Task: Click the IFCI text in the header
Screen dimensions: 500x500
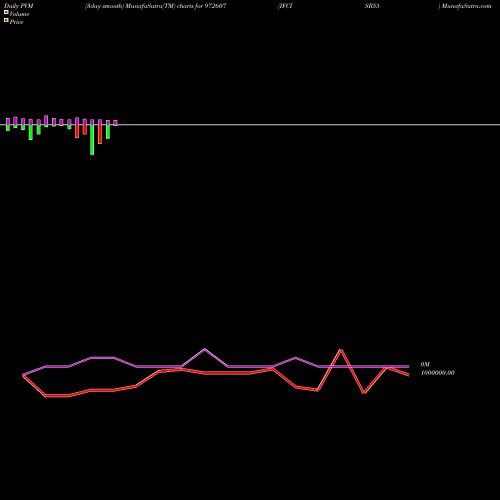Action: point(285,6)
